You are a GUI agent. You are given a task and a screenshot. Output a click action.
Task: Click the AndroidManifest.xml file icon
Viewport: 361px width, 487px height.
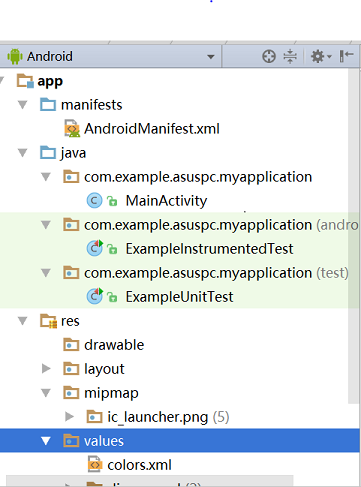(72, 129)
